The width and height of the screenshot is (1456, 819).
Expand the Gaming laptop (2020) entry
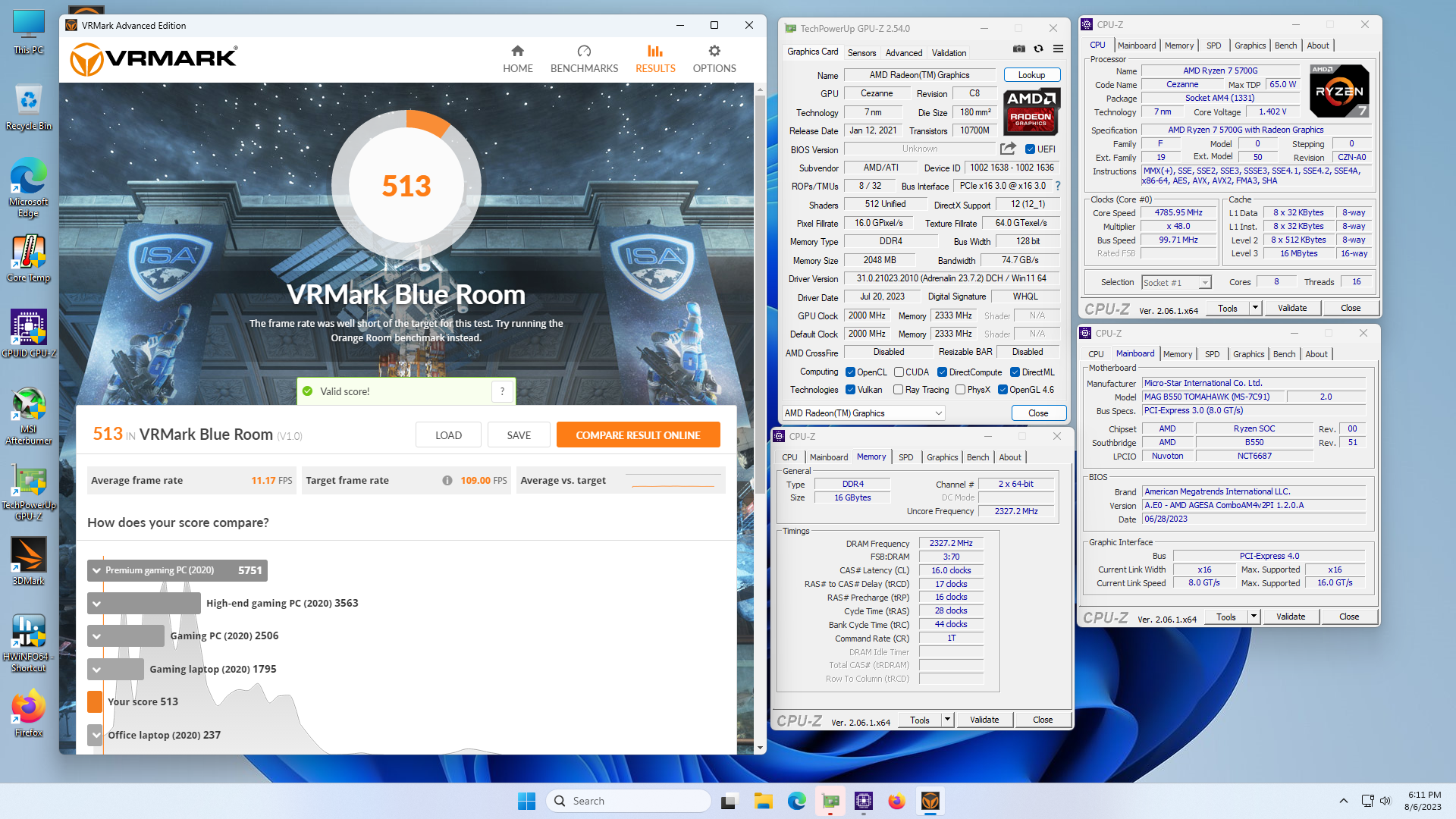96,670
